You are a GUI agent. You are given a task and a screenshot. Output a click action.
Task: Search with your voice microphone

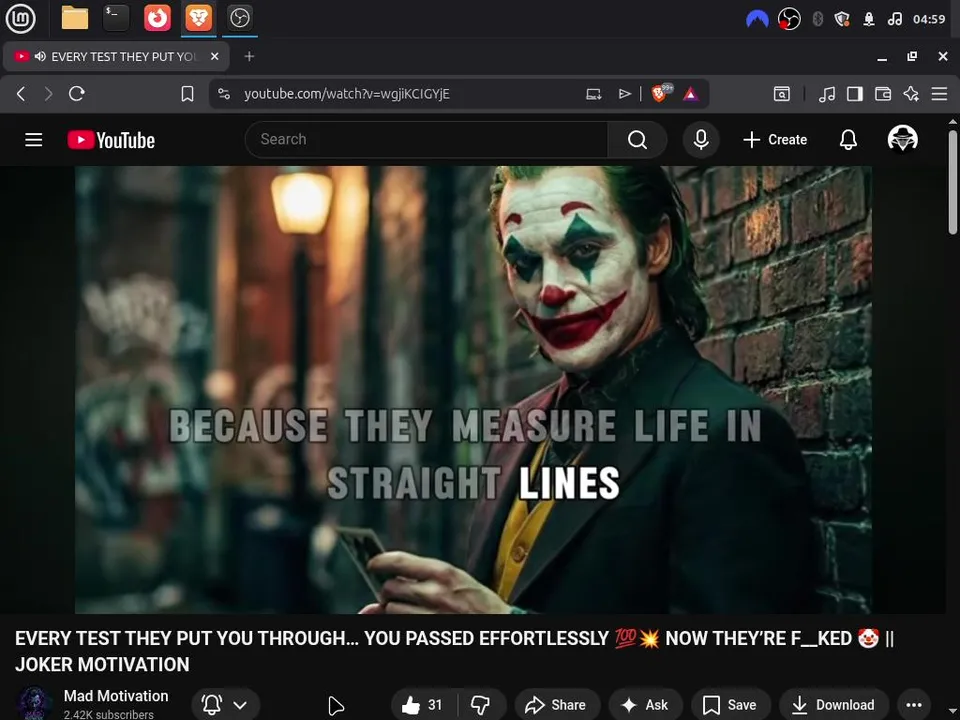(x=701, y=140)
